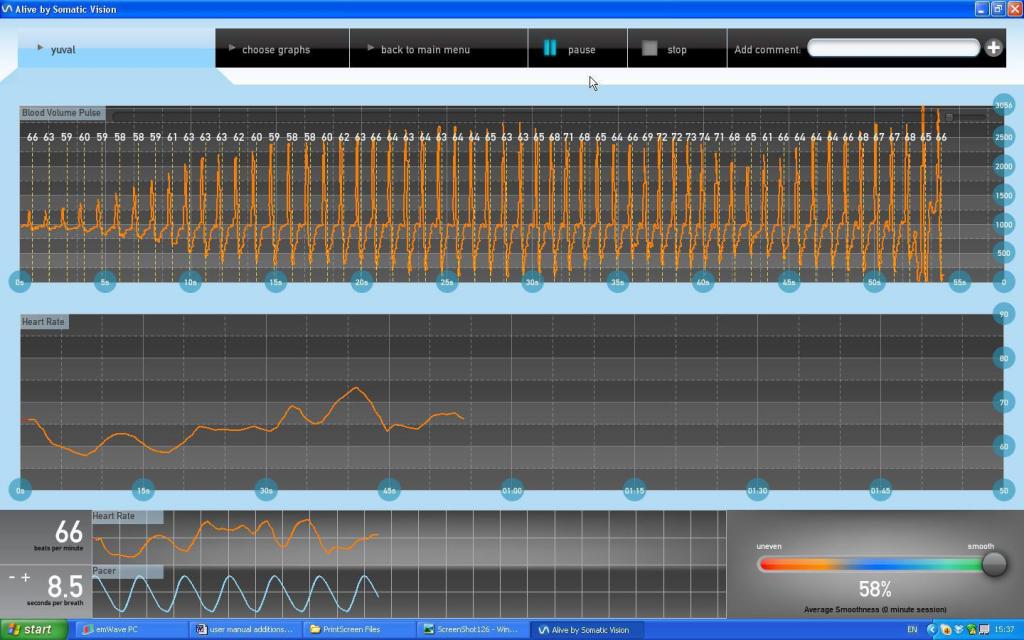
Task: Click the 3056 scale bubble on pulse graph
Action: (x=1003, y=105)
